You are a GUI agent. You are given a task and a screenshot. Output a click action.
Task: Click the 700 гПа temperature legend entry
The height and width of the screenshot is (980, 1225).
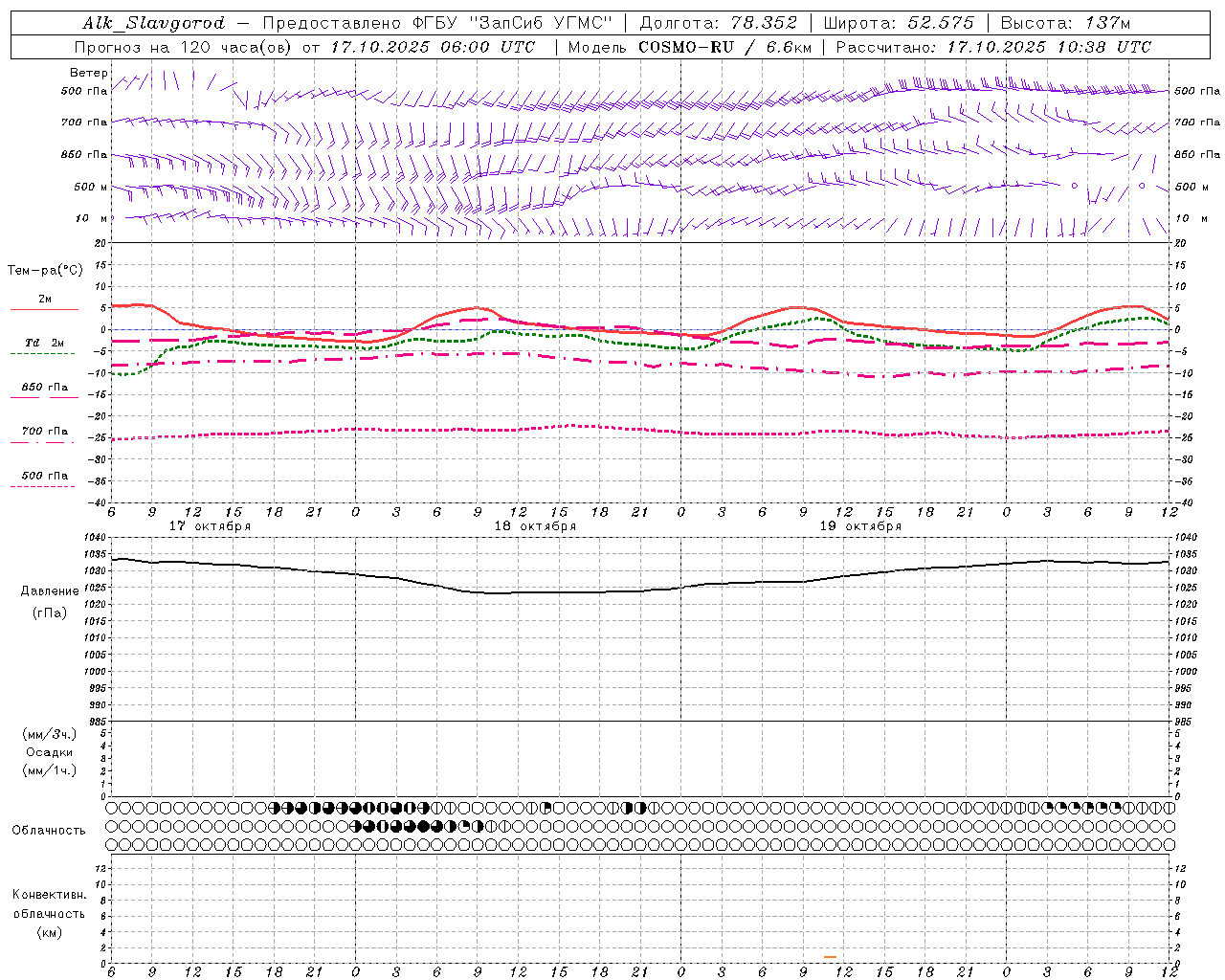(x=44, y=432)
